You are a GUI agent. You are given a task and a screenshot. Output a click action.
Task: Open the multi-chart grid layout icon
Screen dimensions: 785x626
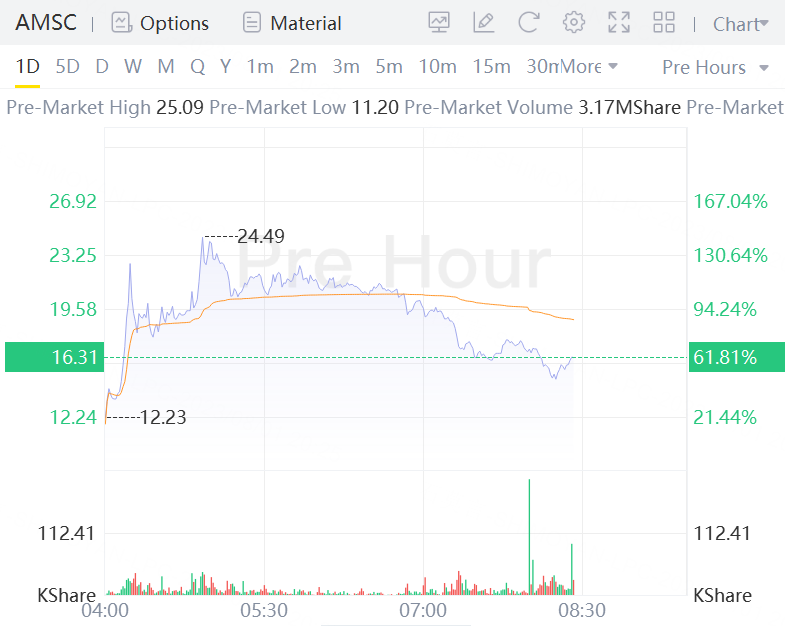point(664,23)
